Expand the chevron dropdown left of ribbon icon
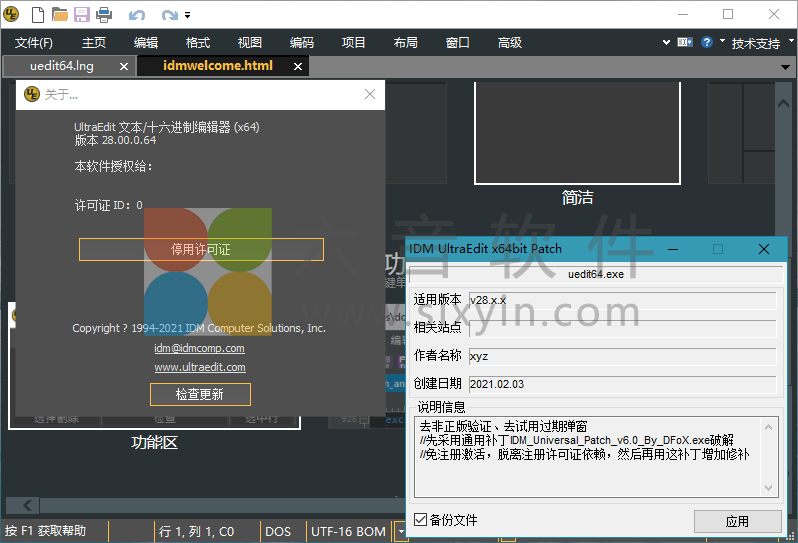The height and width of the screenshot is (543, 798). pyautogui.click(x=666, y=42)
